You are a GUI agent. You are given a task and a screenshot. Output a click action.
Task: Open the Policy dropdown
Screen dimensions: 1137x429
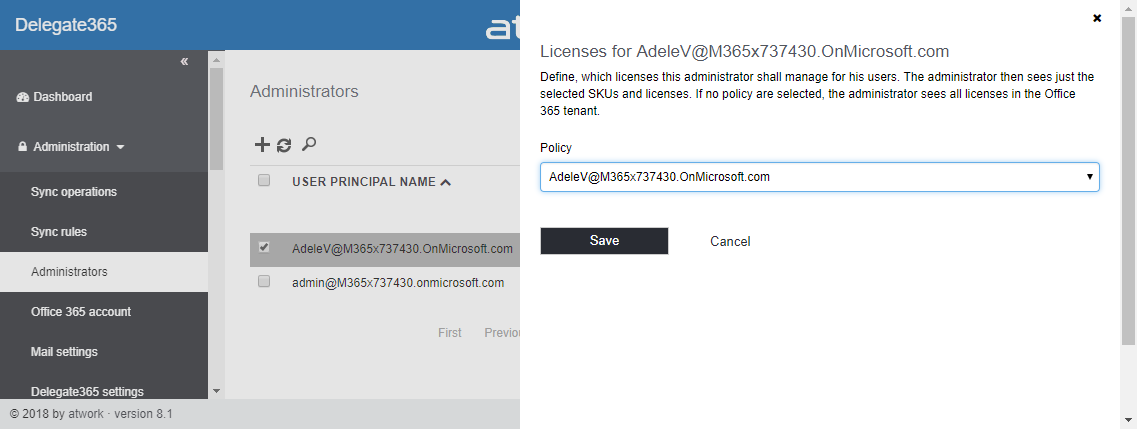tap(819, 177)
